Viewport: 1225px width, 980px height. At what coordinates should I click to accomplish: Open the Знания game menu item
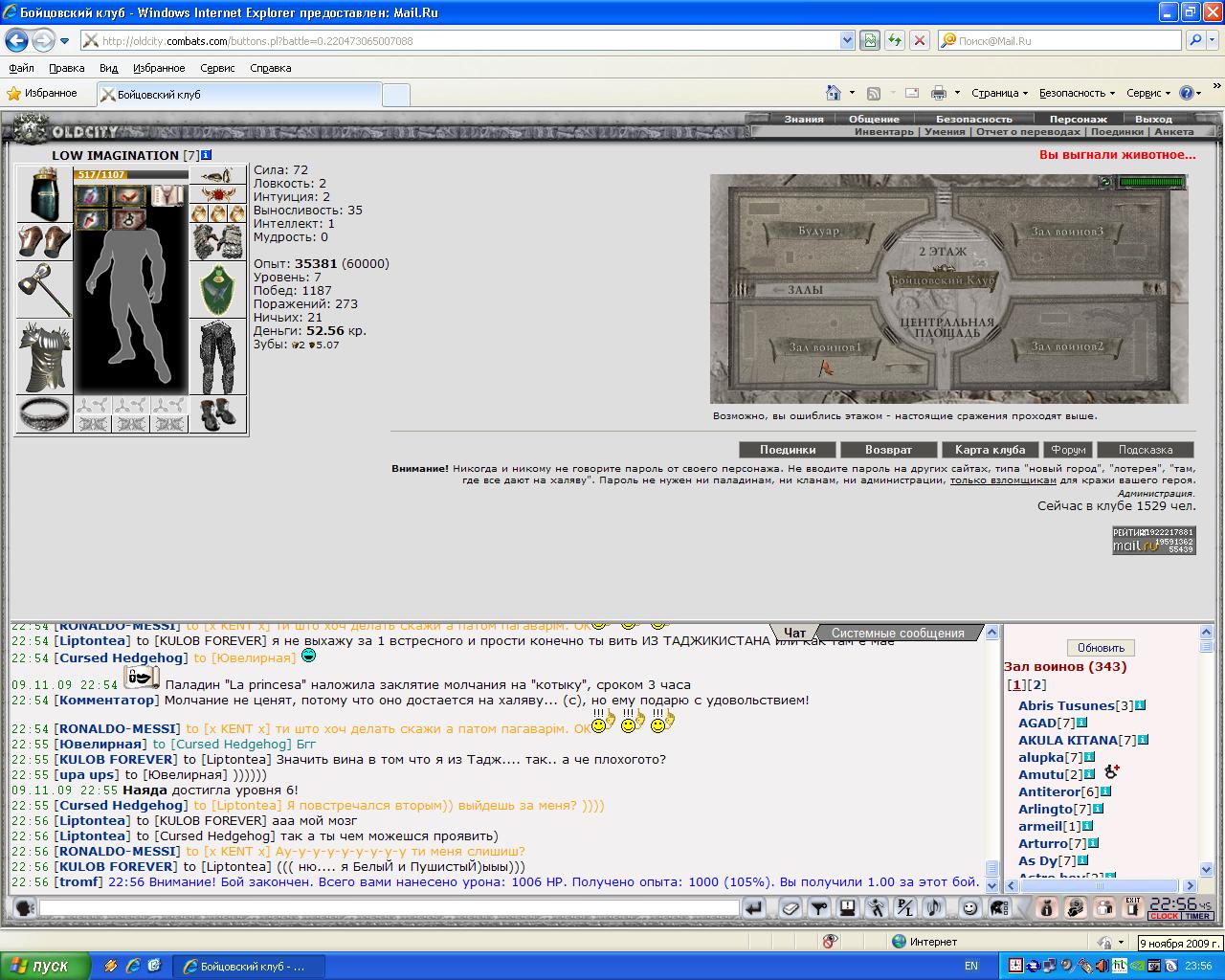pos(804,120)
